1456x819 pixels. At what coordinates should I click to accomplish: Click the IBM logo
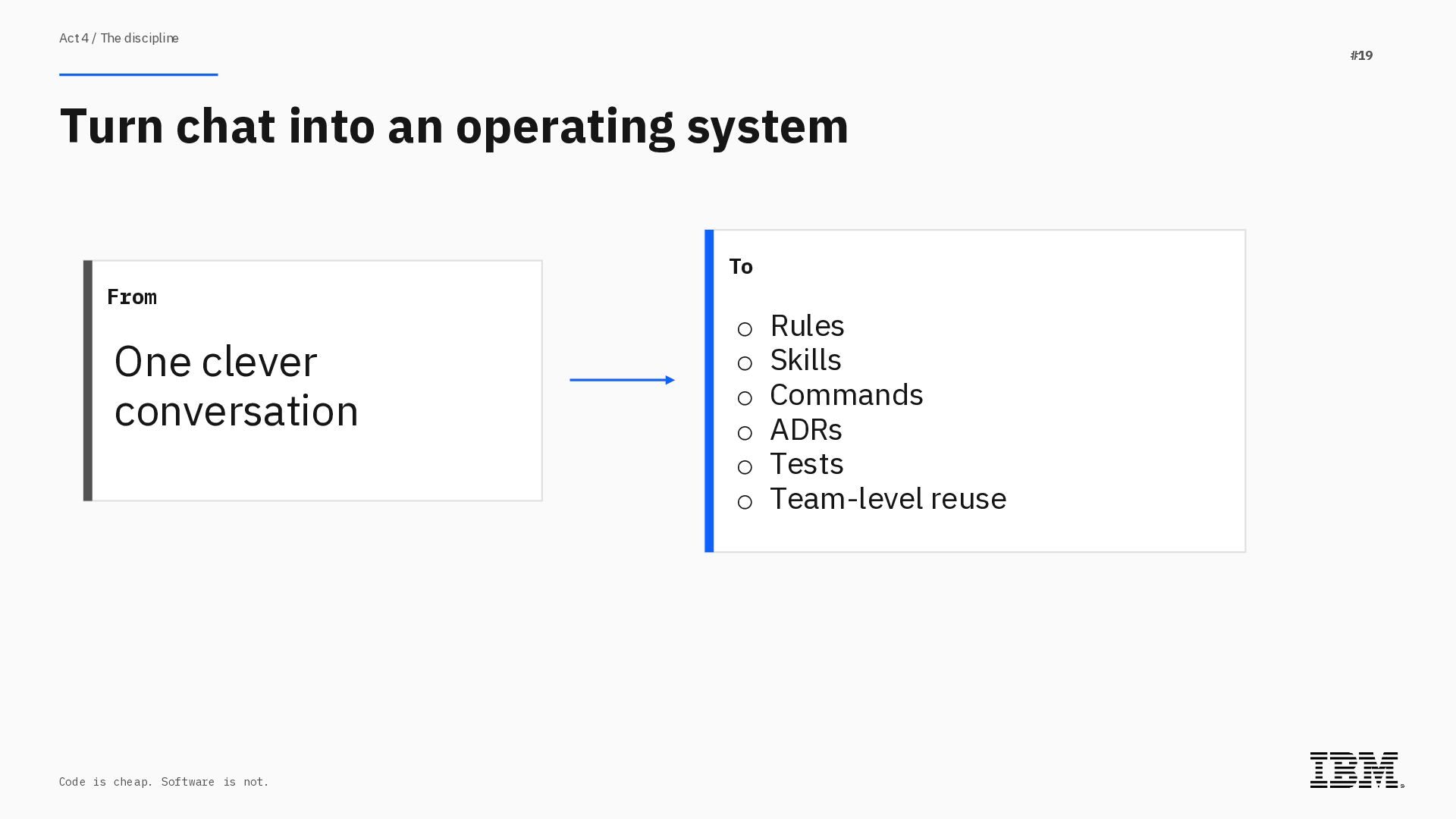[1356, 770]
